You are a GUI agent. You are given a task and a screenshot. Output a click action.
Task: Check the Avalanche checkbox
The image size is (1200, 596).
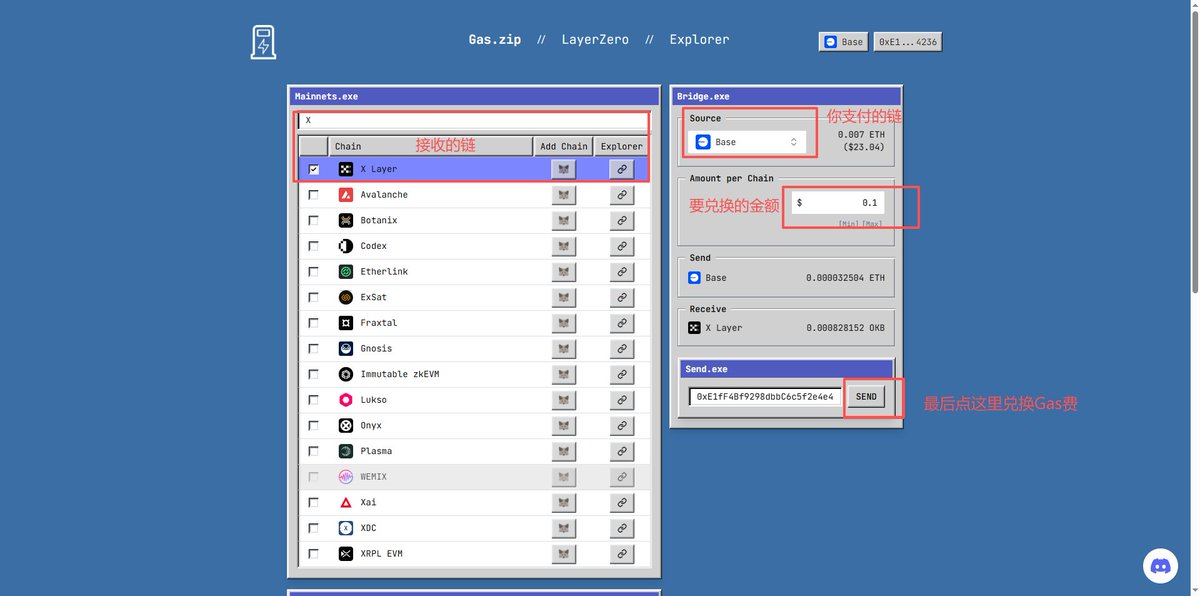pos(314,195)
